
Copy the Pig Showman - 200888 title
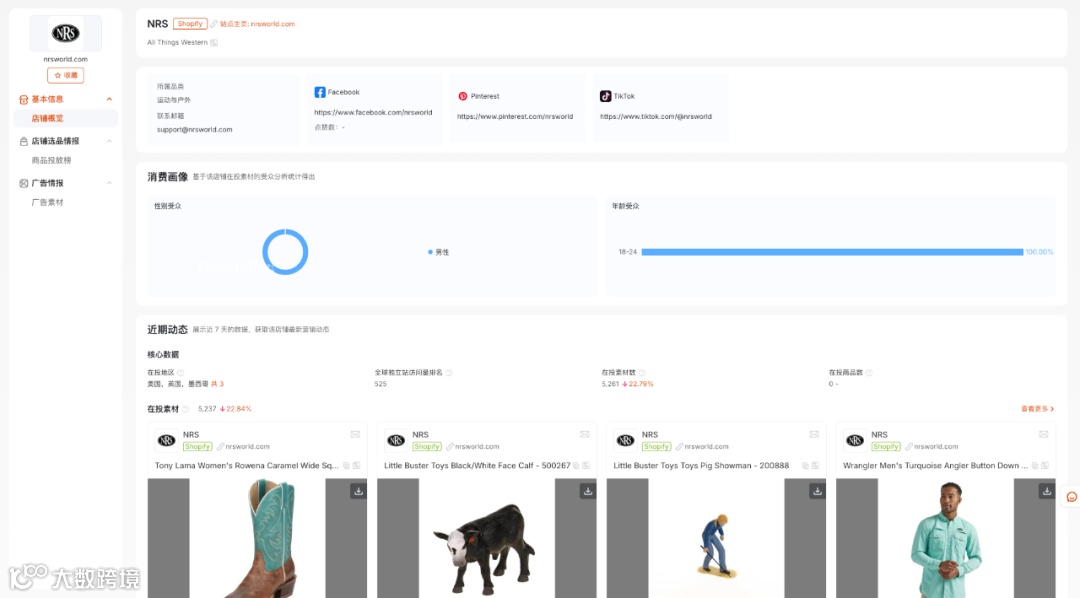coord(805,466)
